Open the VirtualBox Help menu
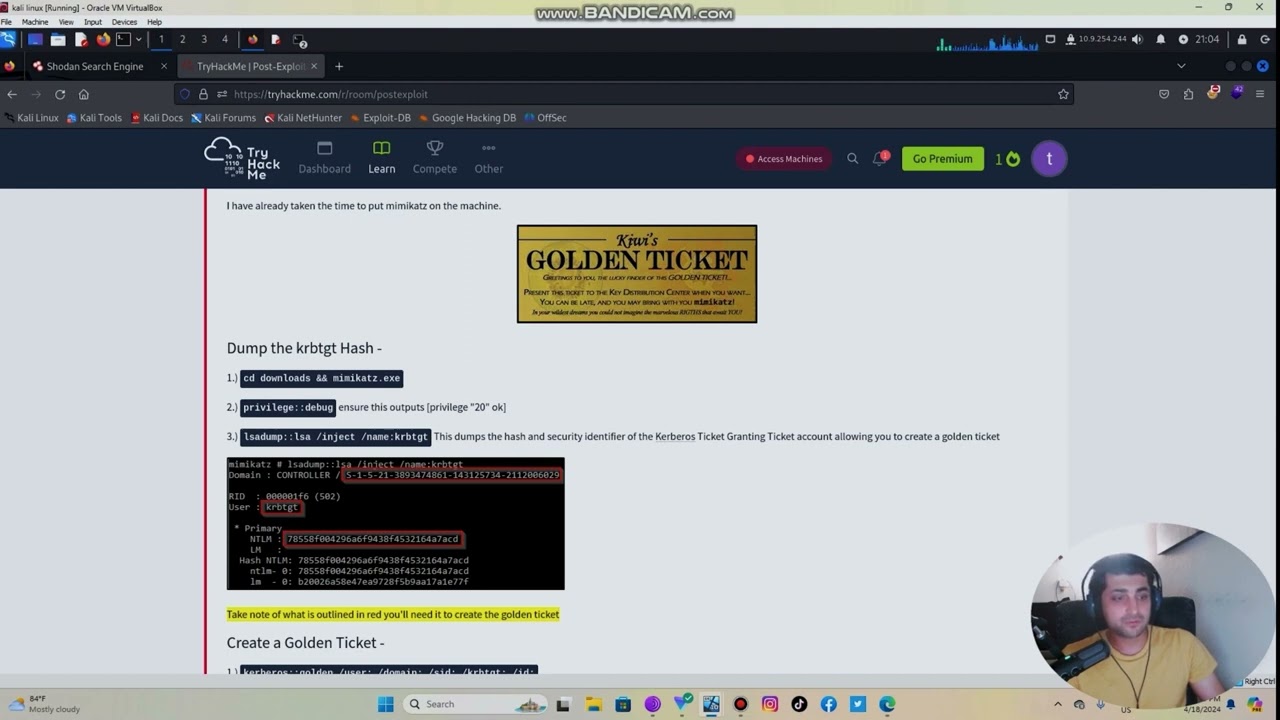This screenshot has height=720, width=1280. 154,21
